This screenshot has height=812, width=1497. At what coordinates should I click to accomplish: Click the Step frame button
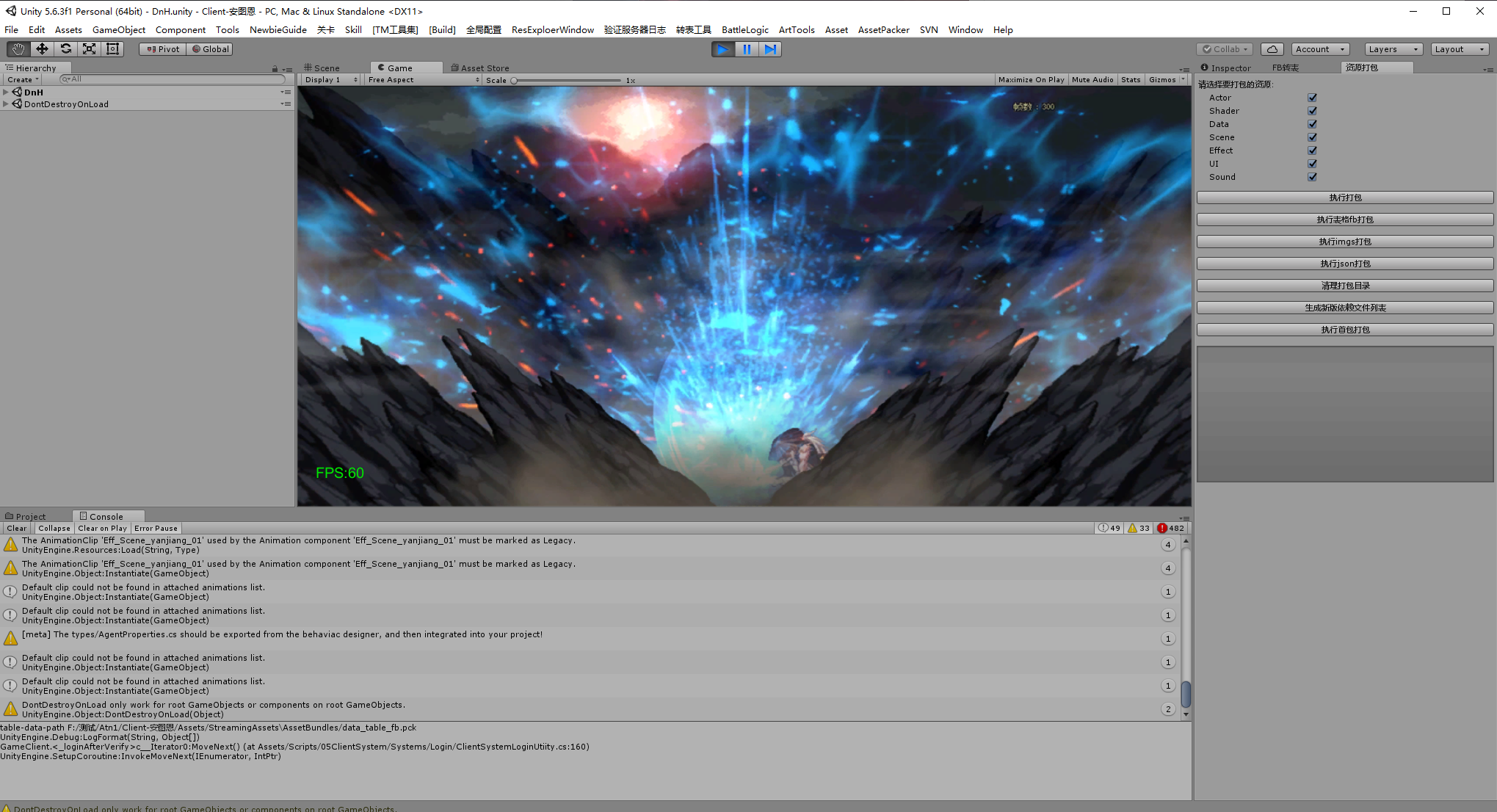[x=770, y=49]
